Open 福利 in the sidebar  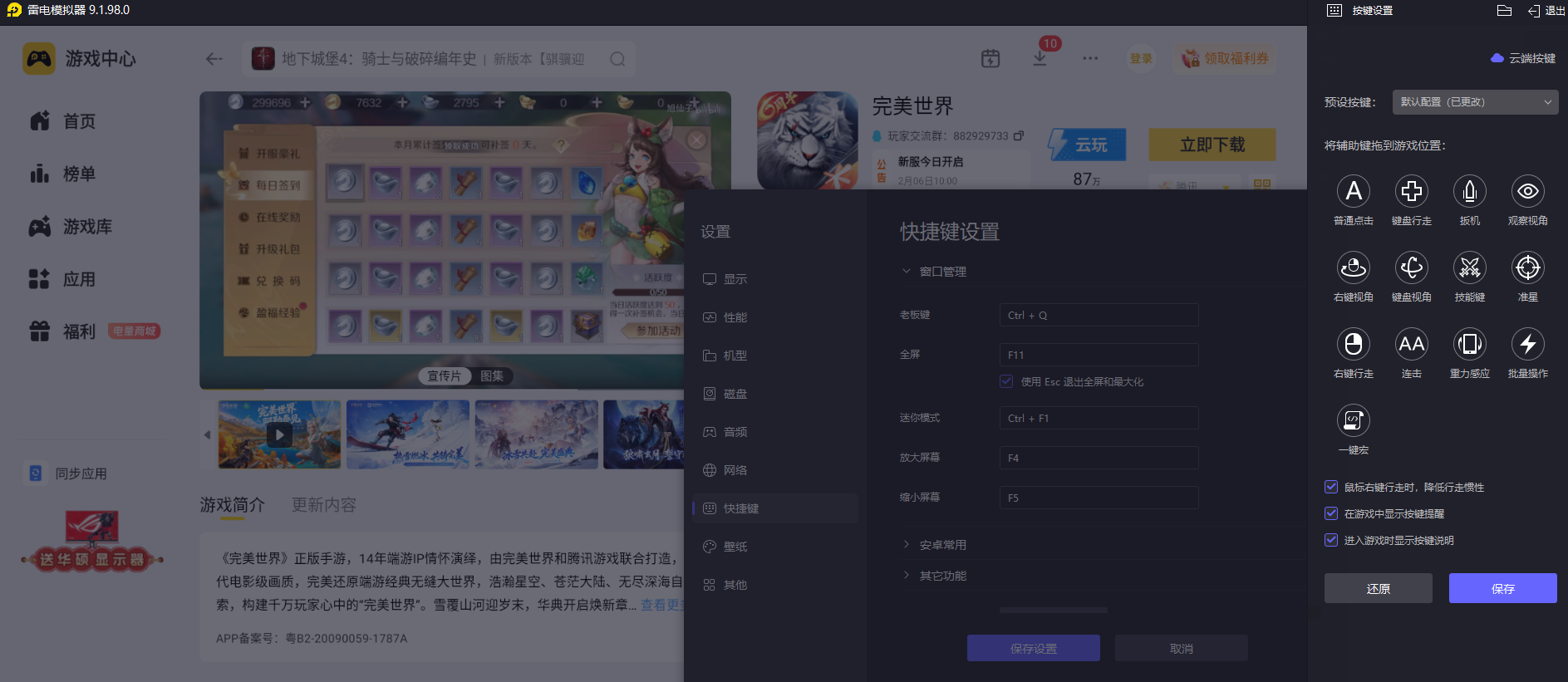[x=62, y=331]
